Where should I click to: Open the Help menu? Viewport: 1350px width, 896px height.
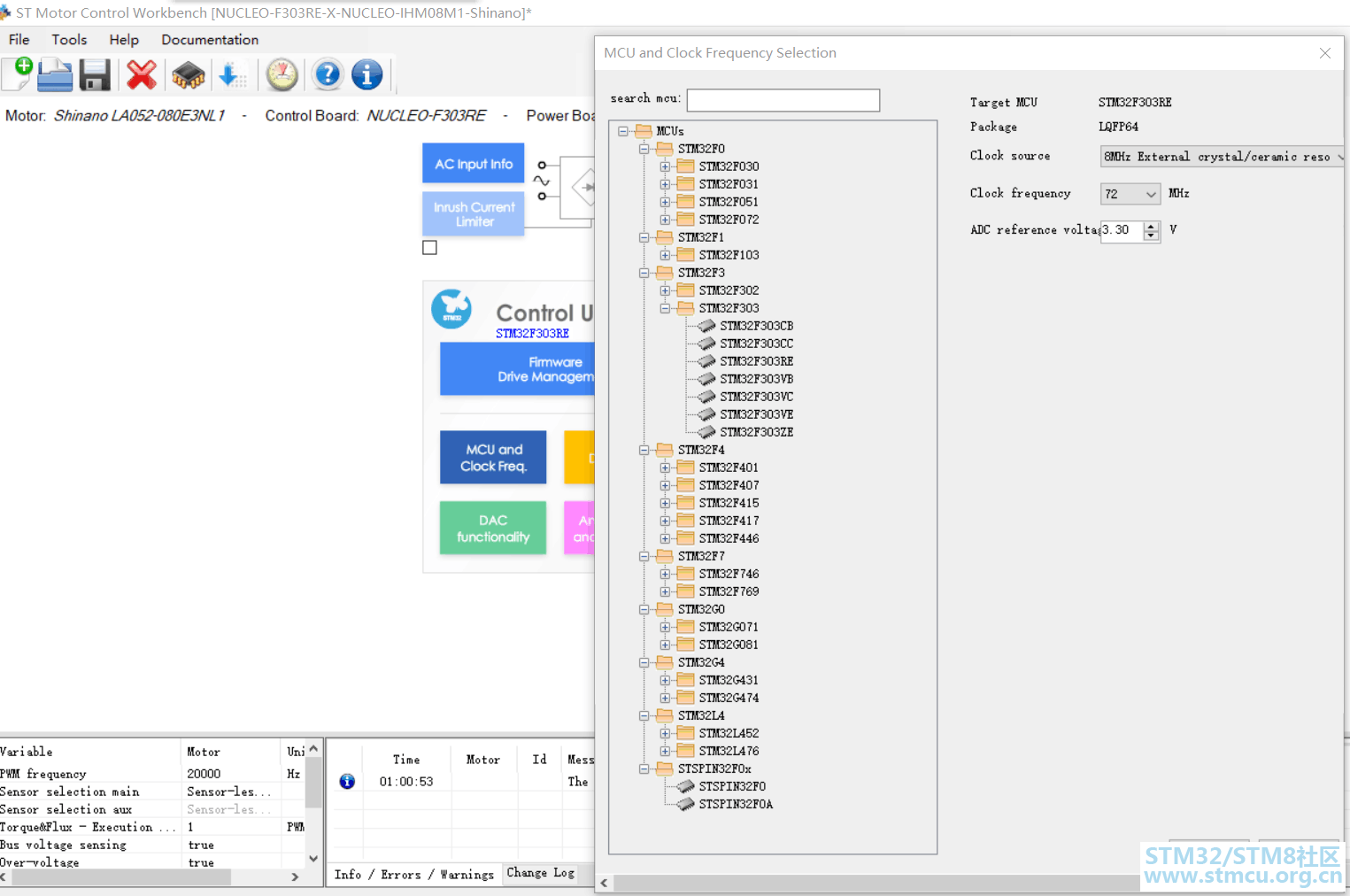tap(124, 40)
